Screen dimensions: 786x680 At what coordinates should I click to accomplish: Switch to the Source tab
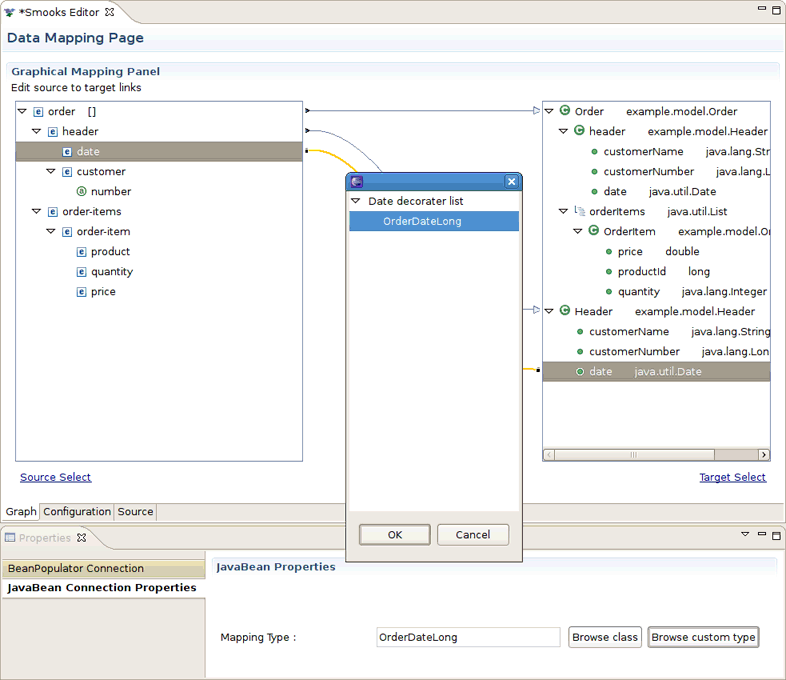[x=135, y=512]
